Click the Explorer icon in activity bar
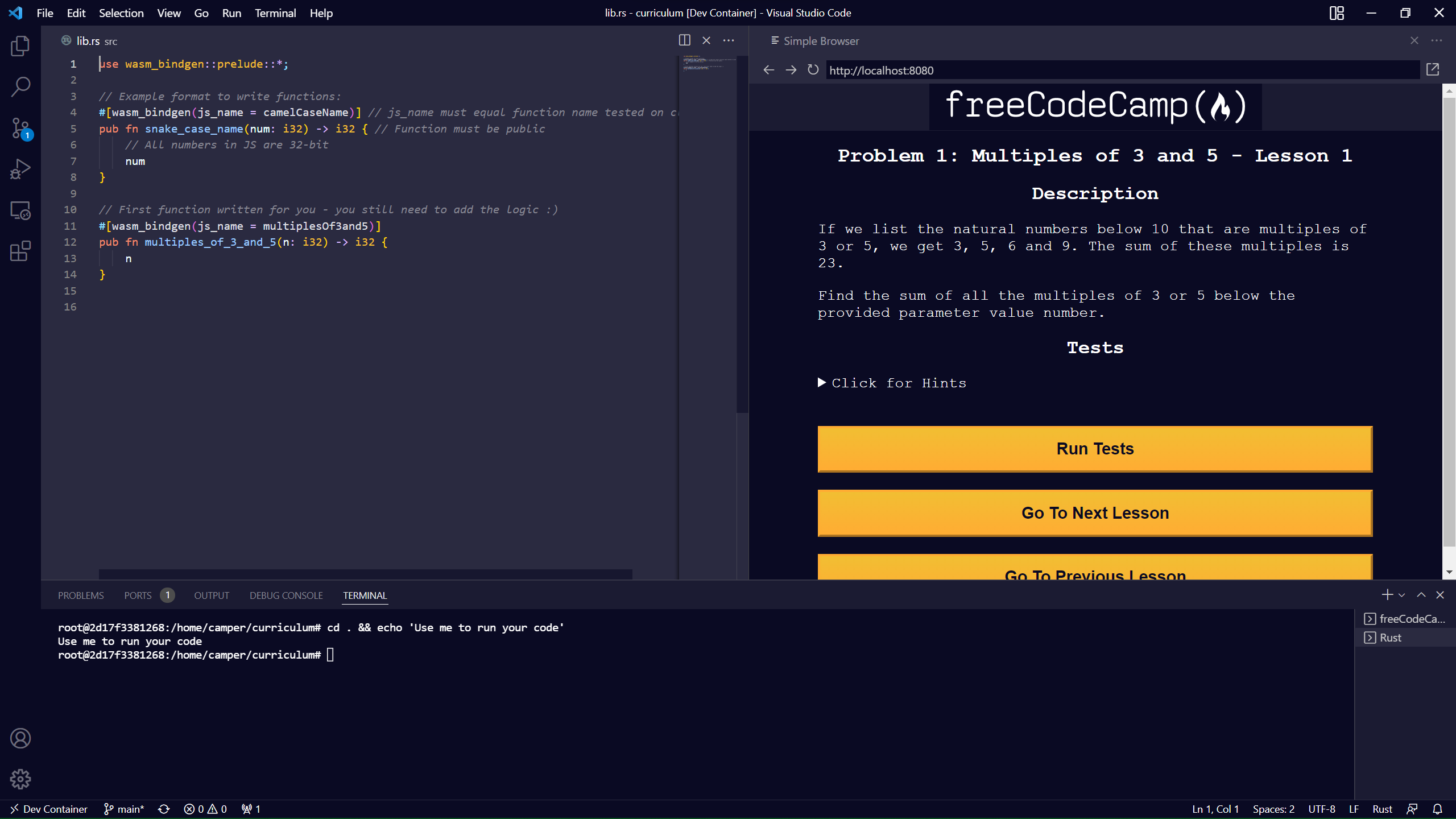 pyautogui.click(x=22, y=46)
